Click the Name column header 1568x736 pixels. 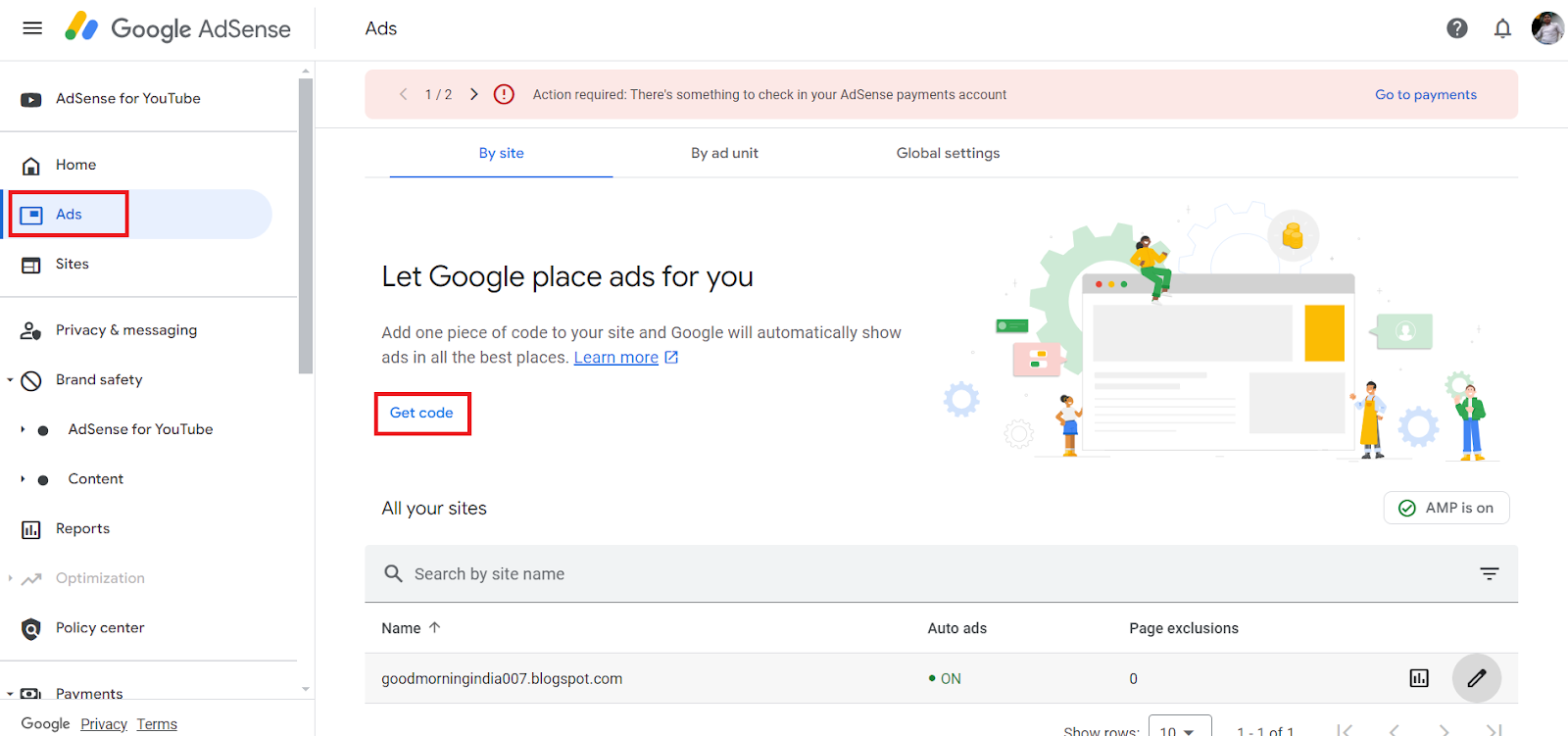(x=401, y=628)
